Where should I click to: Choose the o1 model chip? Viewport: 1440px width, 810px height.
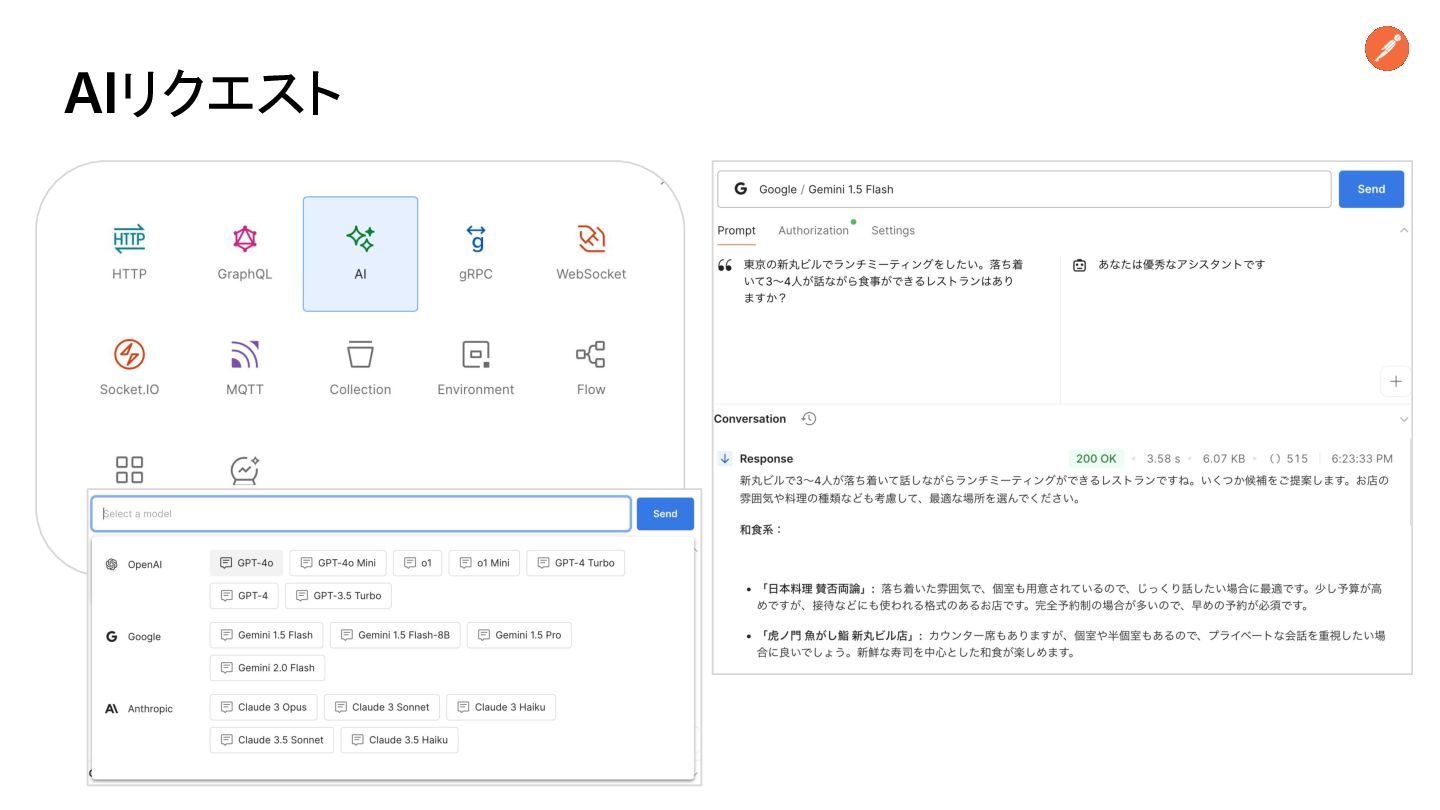tap(417, 563)
